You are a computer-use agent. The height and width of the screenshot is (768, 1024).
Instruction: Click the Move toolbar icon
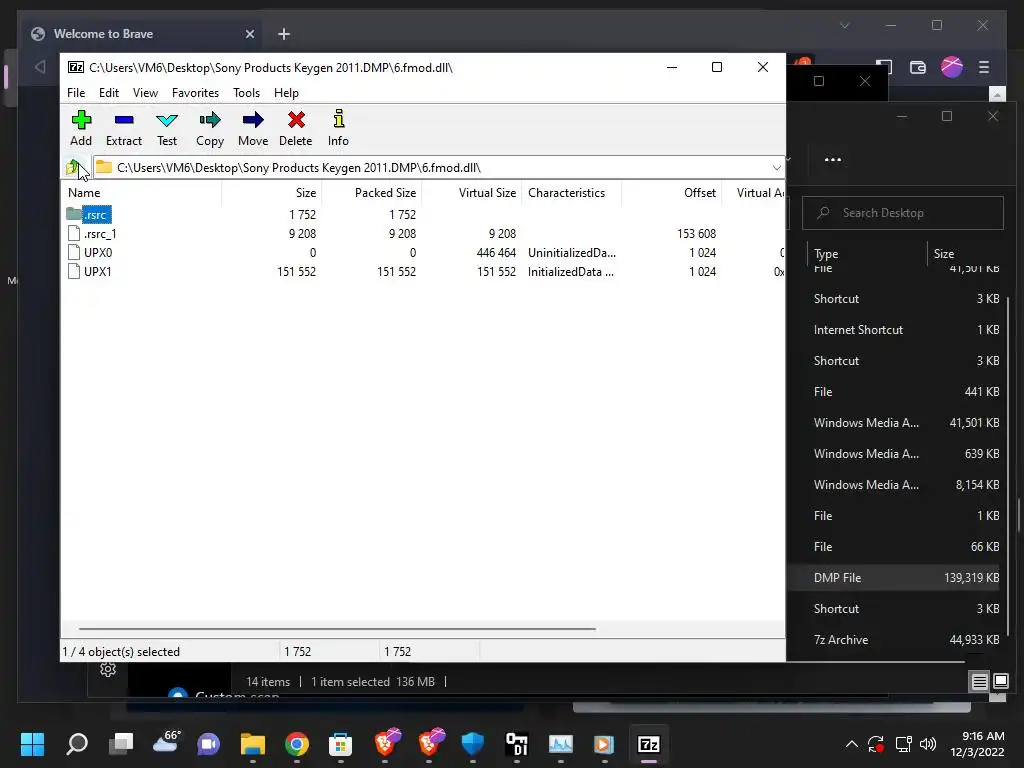click(253, 128)
